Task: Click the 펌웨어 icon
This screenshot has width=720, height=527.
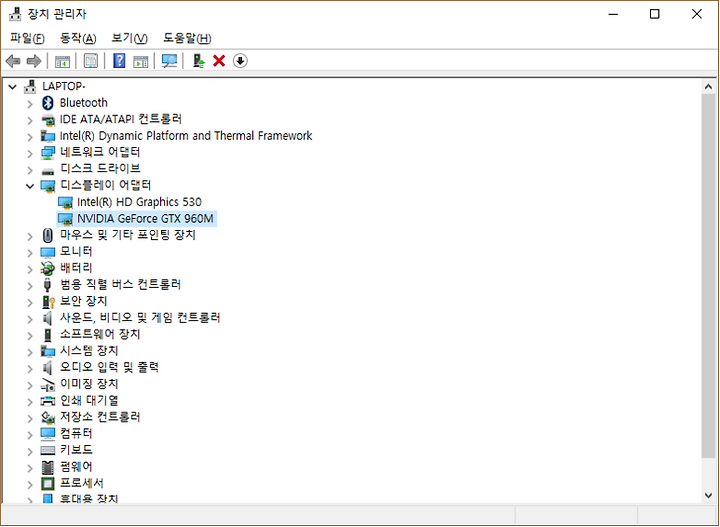Action: click(x=48, y=467)
